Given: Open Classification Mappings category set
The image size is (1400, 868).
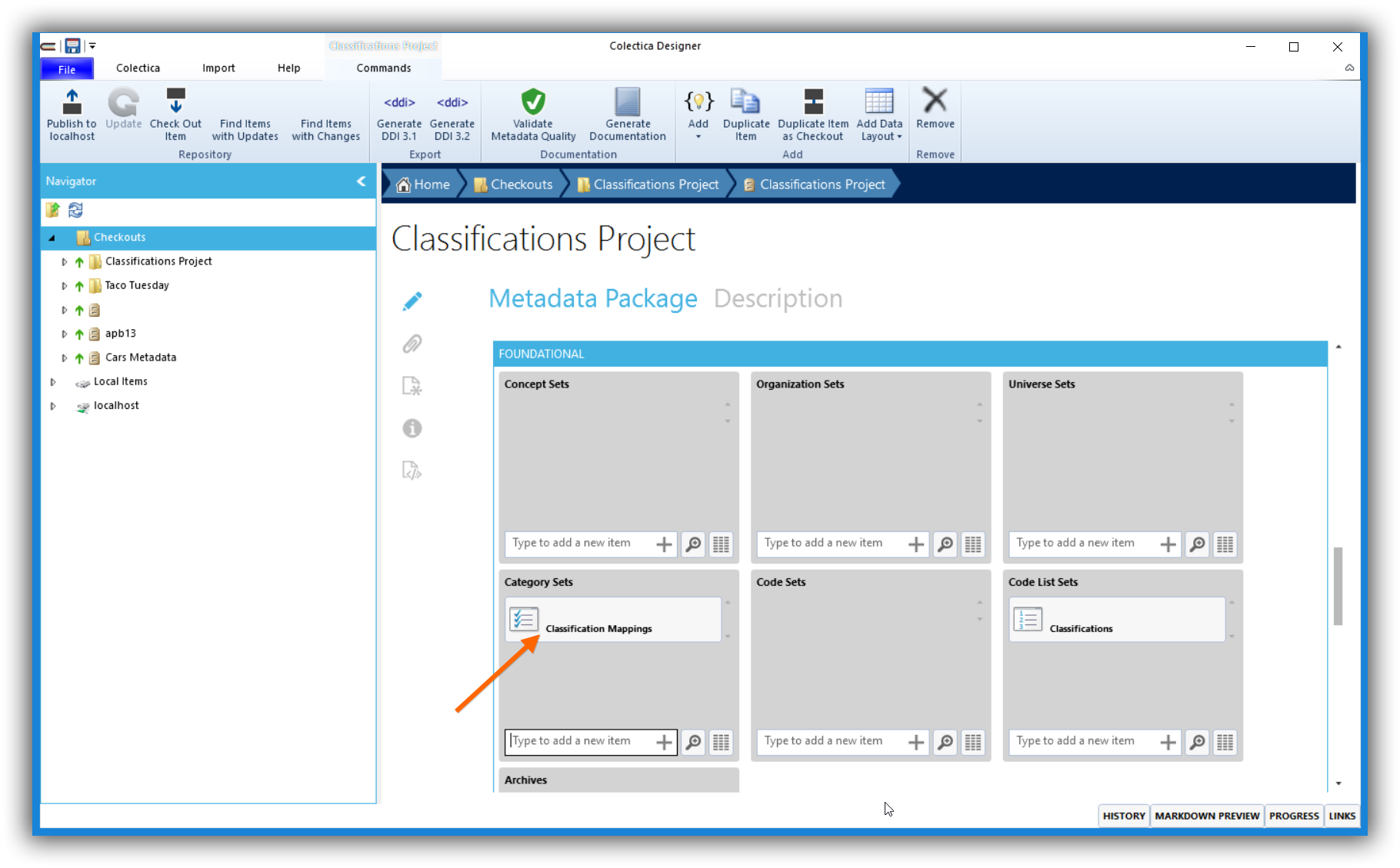Looking at the screenshot, I should click(x=613, y=620).
